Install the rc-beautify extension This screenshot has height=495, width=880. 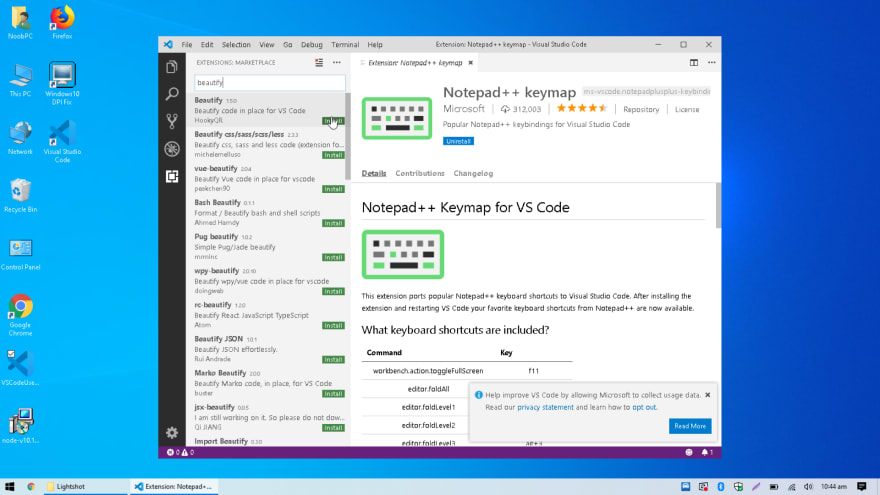tap(333, 326)
